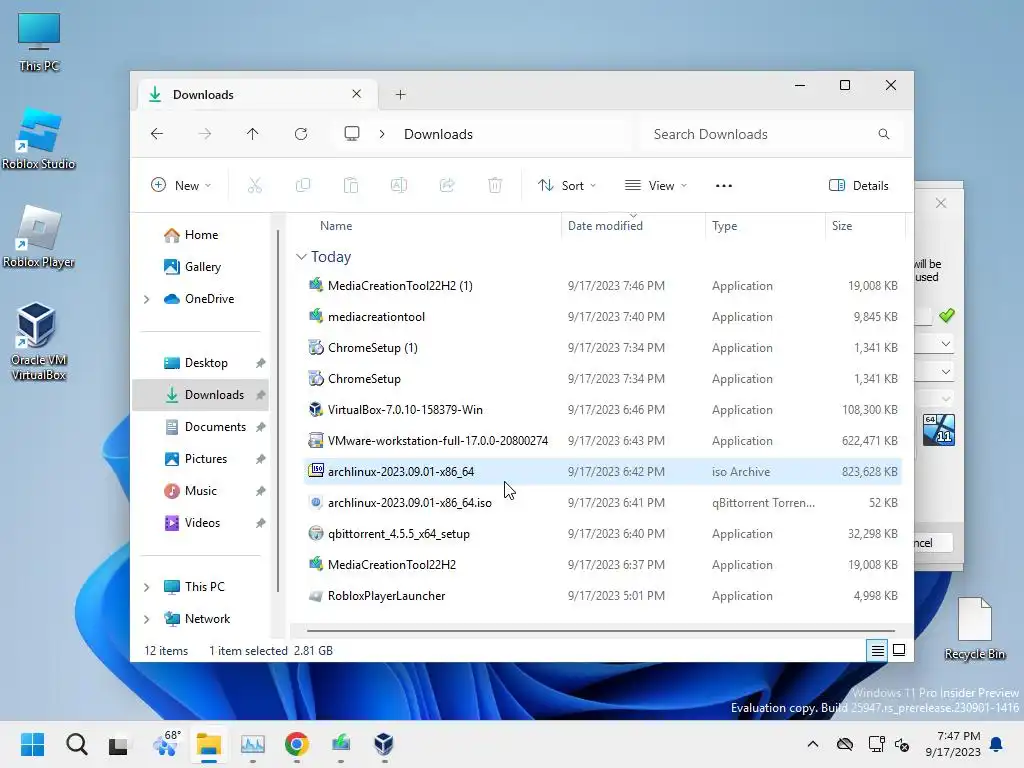Select VMware-workstation-full-17.0.0-20800274 file
Image resolution: width=1024 pixels, height=768 pixels.
[x=602, y=441]
